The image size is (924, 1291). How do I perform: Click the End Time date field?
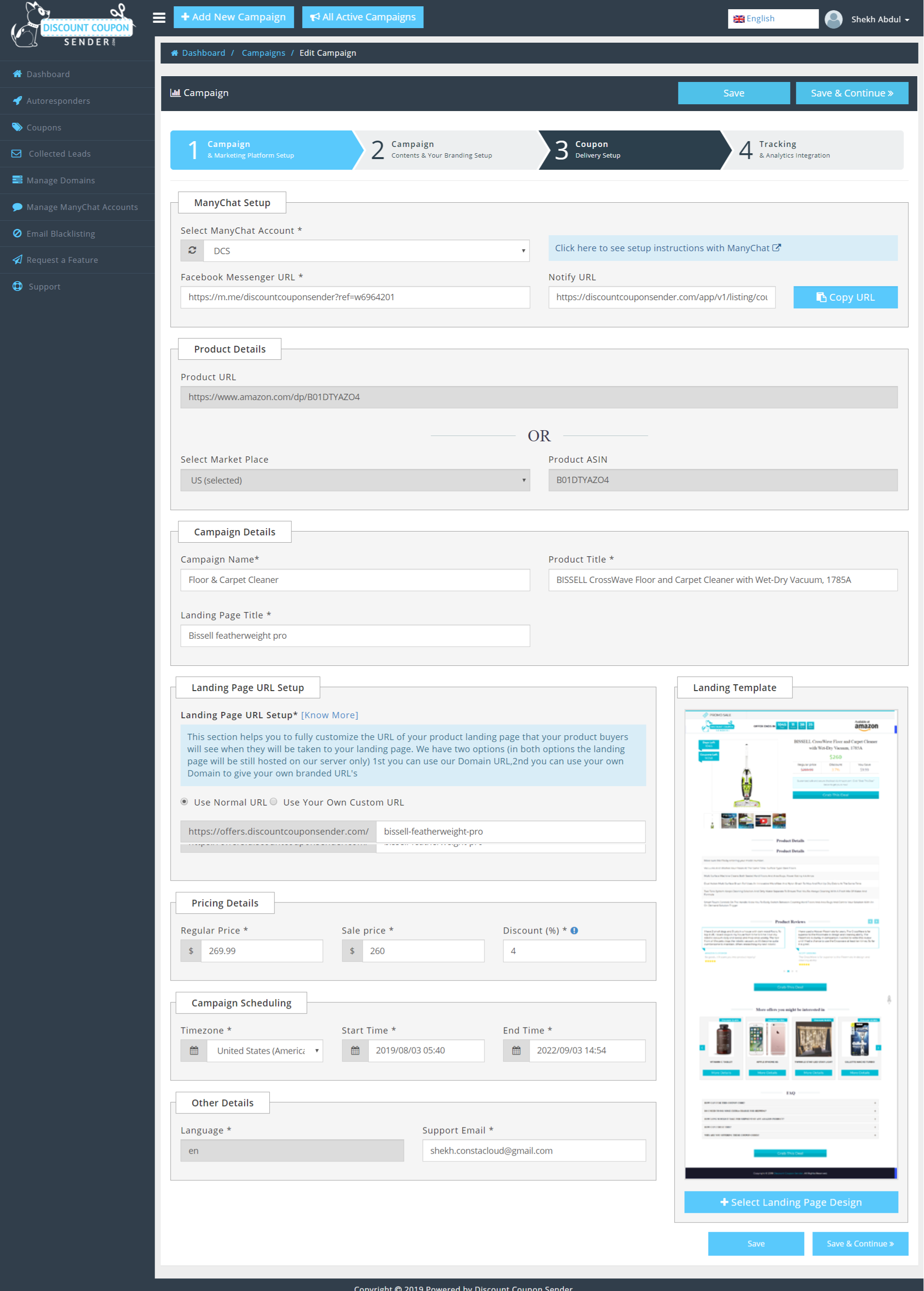[x=587, y=1050]
